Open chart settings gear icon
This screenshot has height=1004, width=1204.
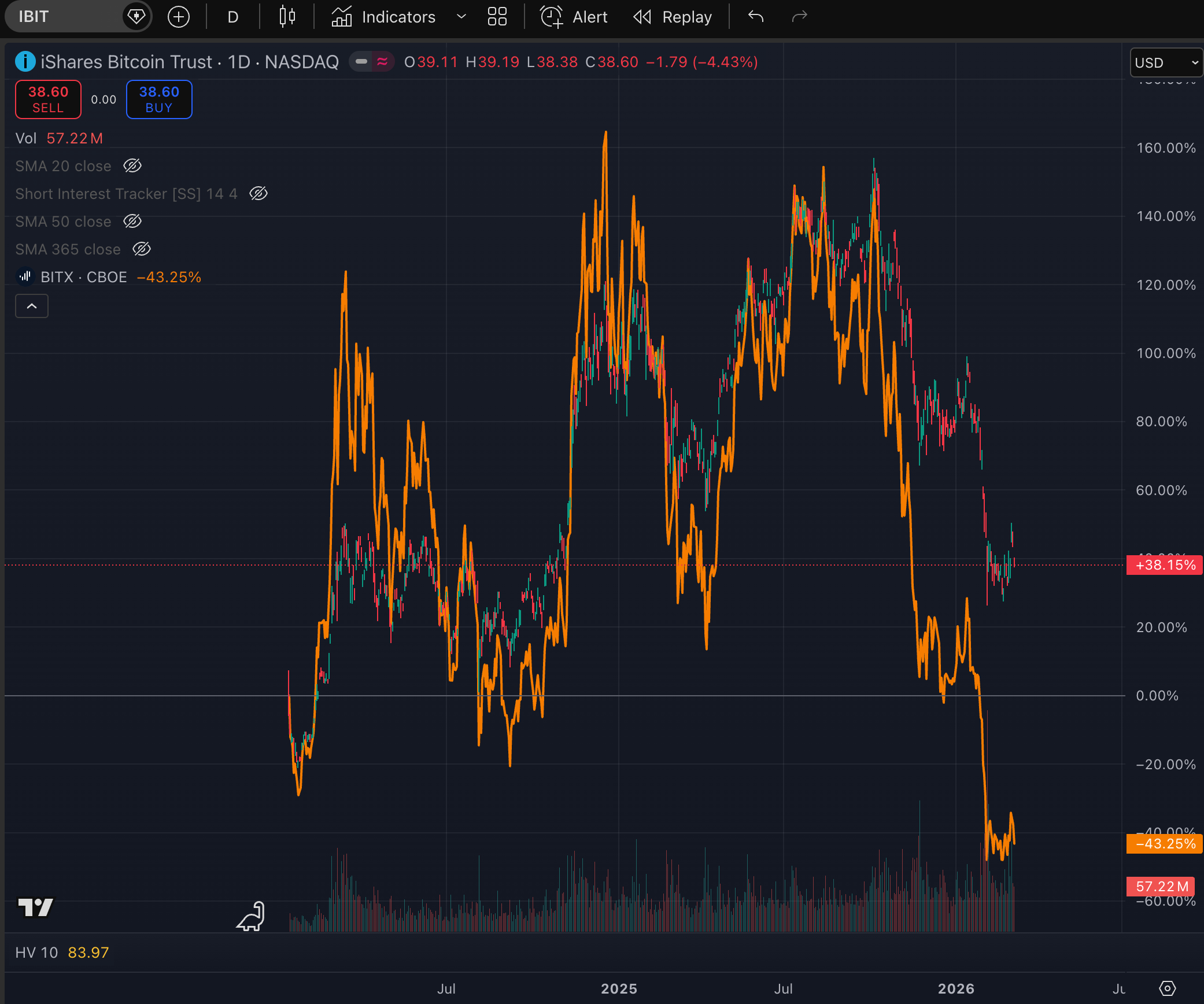tap(1168, 988)
